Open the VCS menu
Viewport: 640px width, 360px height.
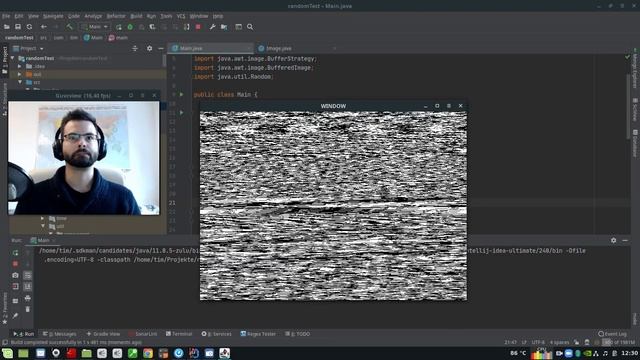(x=181, y=16)
